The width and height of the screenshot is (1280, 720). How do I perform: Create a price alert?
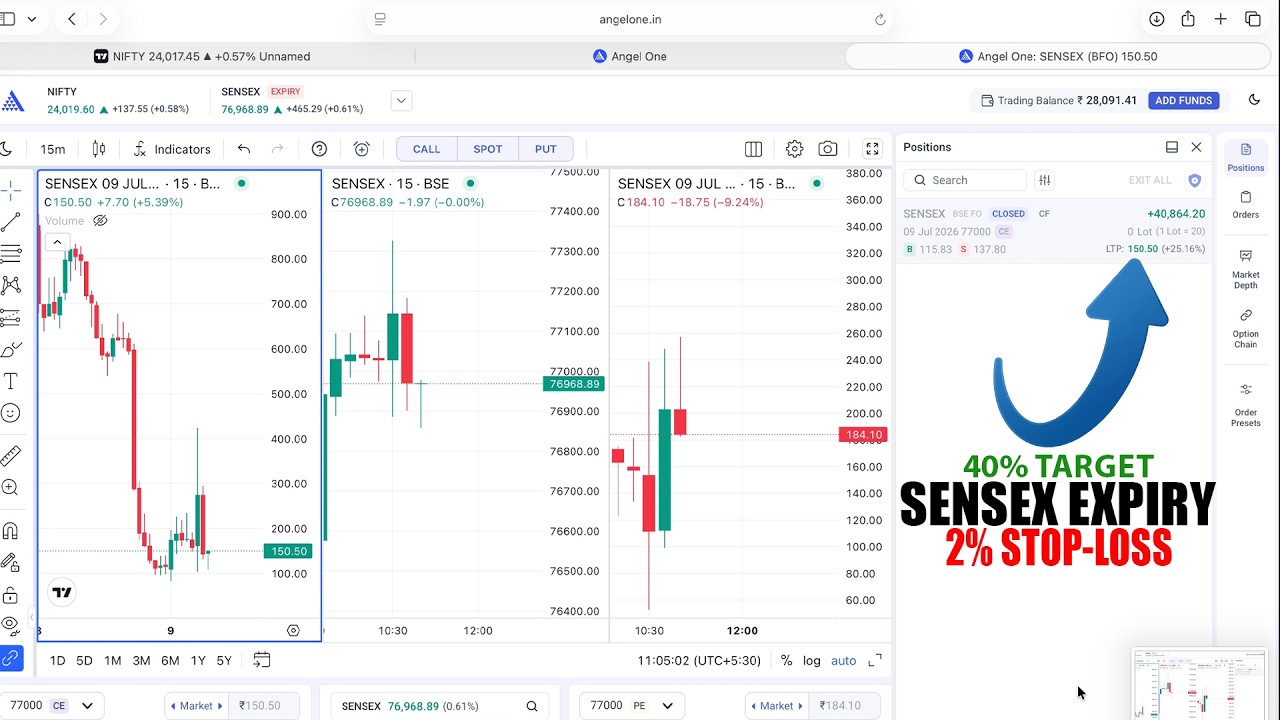(x=362, y=149)
